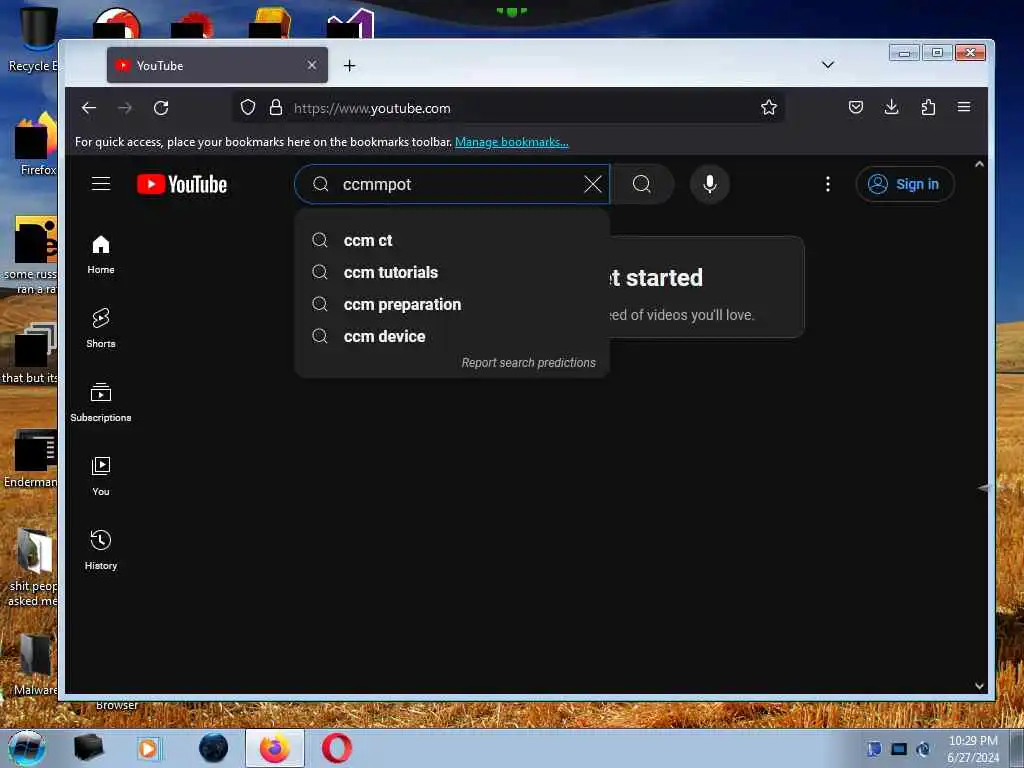Choose the 'ccm tutorials' suggestion
The width and height of the screenshot is (1024, 768).
tap(452, 272)
